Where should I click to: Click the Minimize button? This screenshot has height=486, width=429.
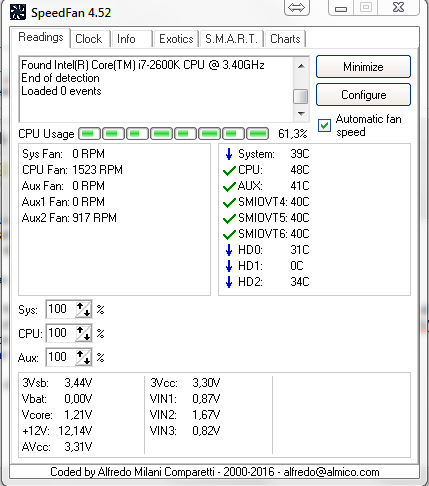point(363,67)
